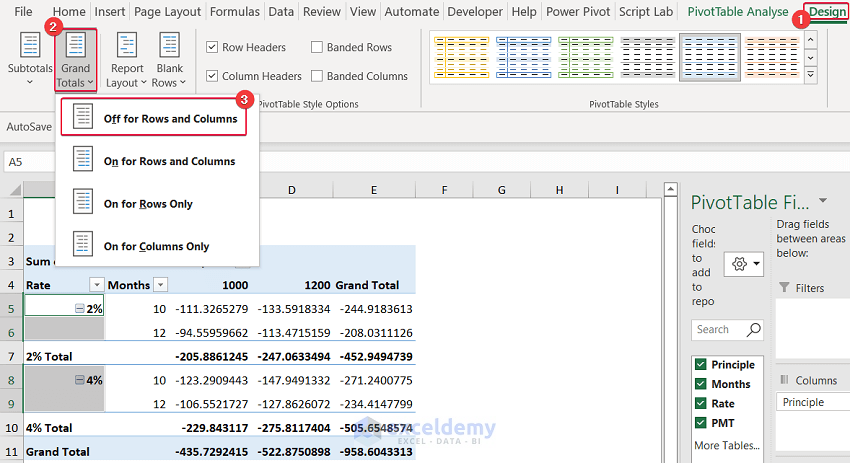Collapse the 2% rate group
This screenshot has height=463, width=850.
(x=79, y=308)
